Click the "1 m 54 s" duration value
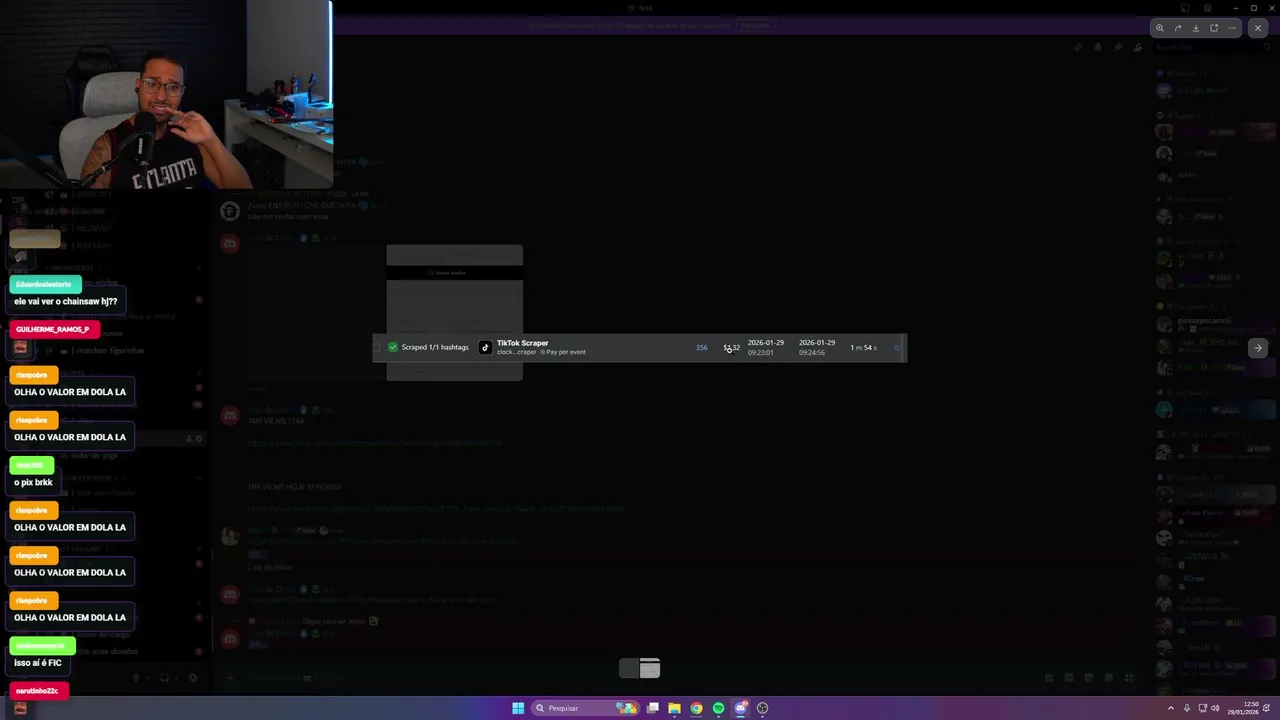Image resolution: width=1280 pixels, height=720 pixels. [863, 347]
